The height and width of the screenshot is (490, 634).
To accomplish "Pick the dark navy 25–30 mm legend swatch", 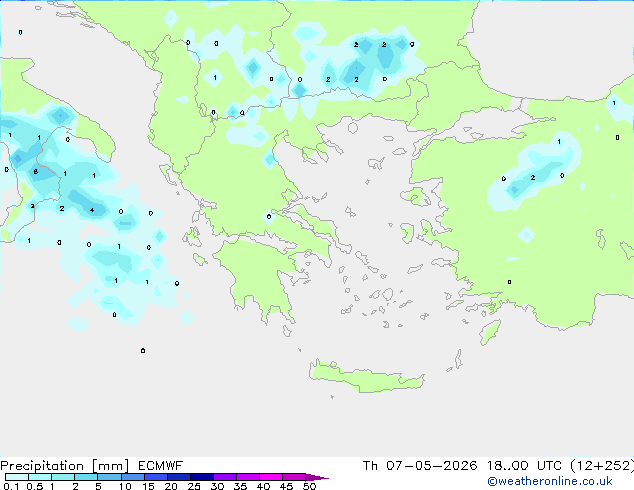I will pos(202,477).
